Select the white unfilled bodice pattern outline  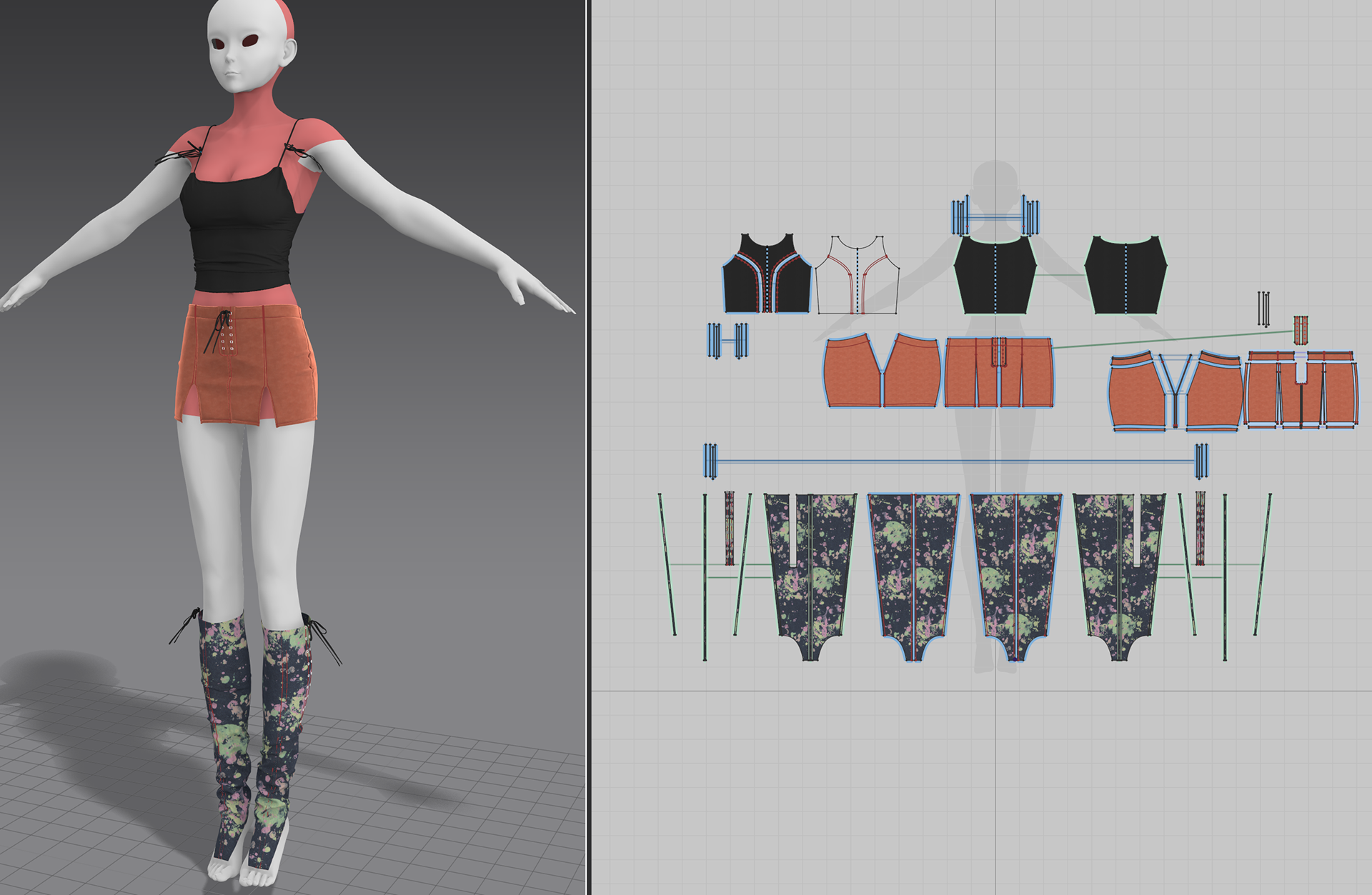(x=857, y=275)
